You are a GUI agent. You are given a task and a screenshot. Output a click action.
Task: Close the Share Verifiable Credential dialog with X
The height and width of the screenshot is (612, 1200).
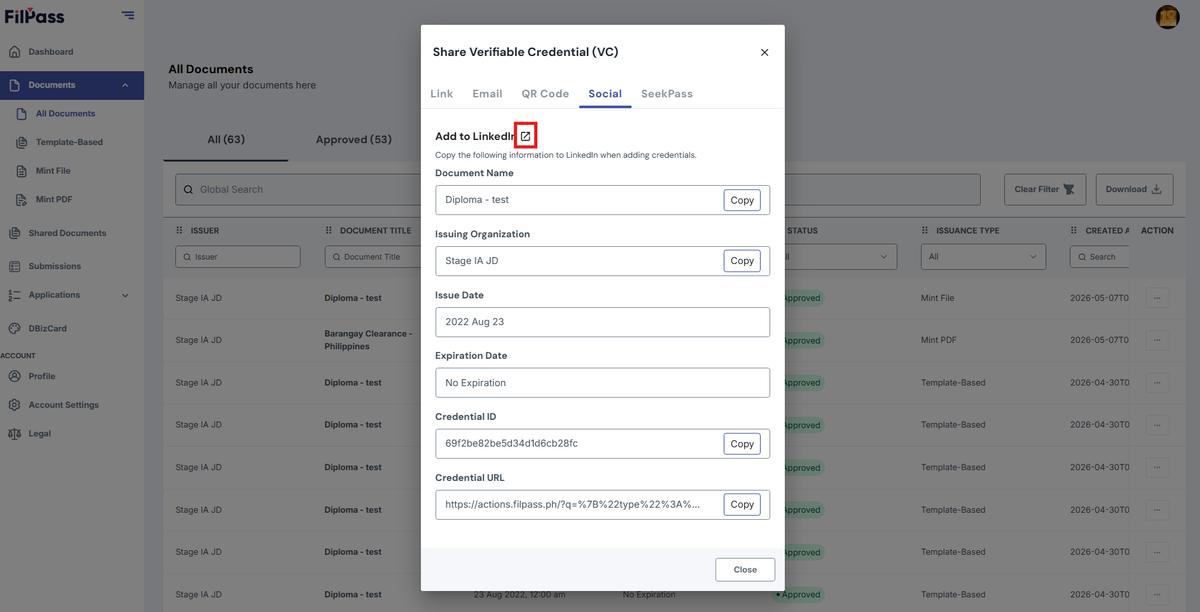765,52
